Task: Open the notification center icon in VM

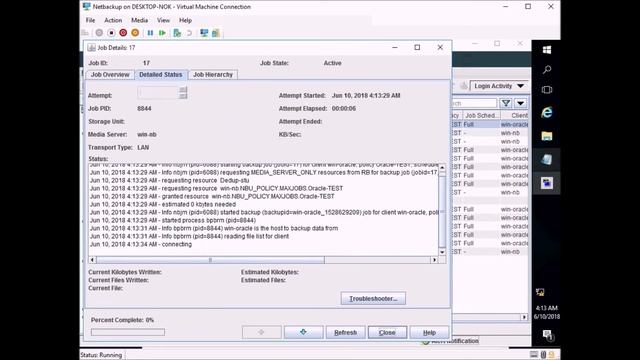Action: click(547, 335)
